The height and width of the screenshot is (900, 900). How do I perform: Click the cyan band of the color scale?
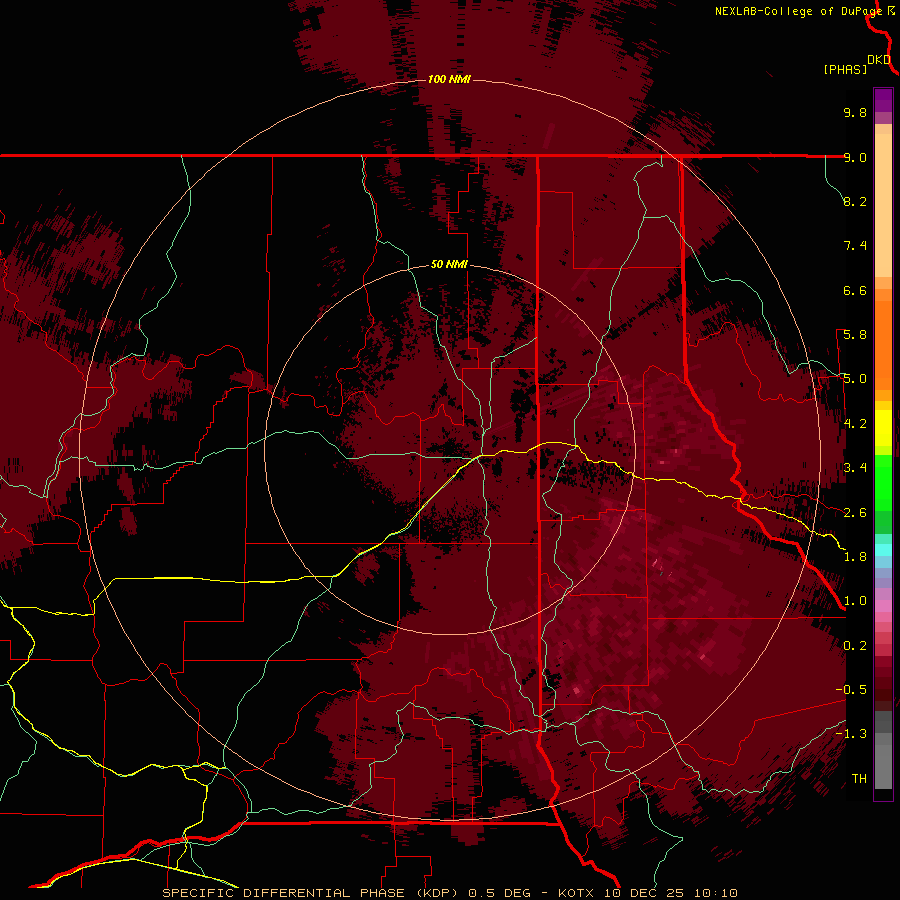coord(883,550)
